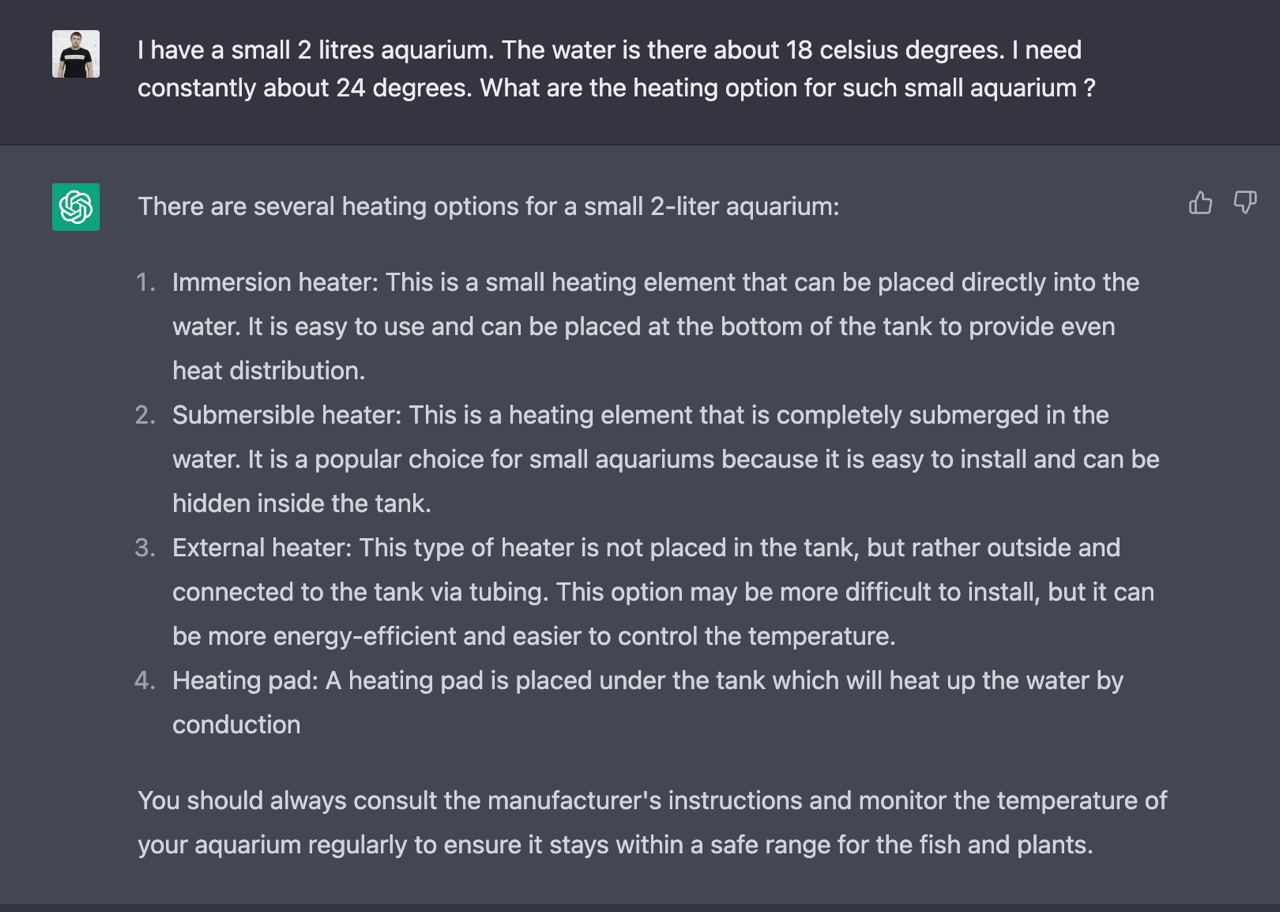Click list number 2 marker
Image resolution: width=1280 pixels, height=912 pixels.
[x=146, y=415]
